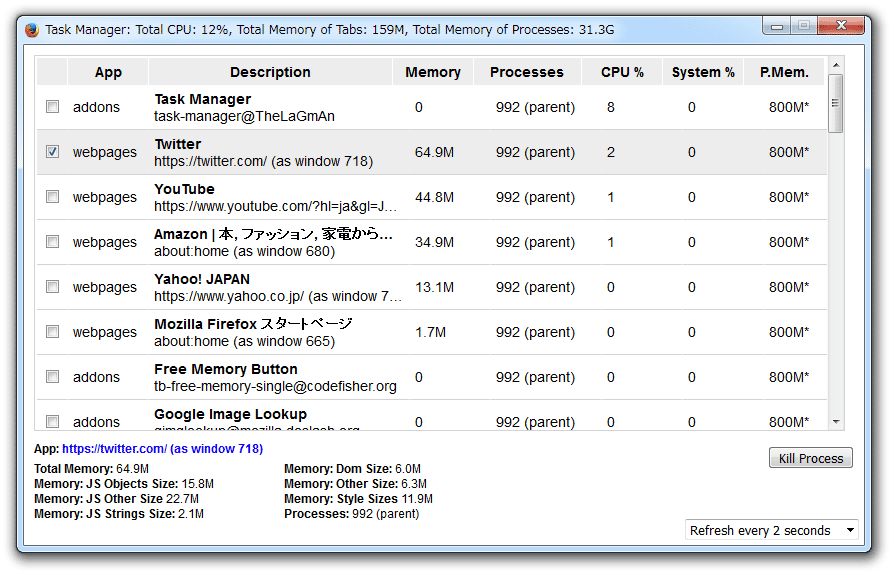Screen dimensions: 892x576
Task: Select the Amazon row checkbox
Action: 52,242
